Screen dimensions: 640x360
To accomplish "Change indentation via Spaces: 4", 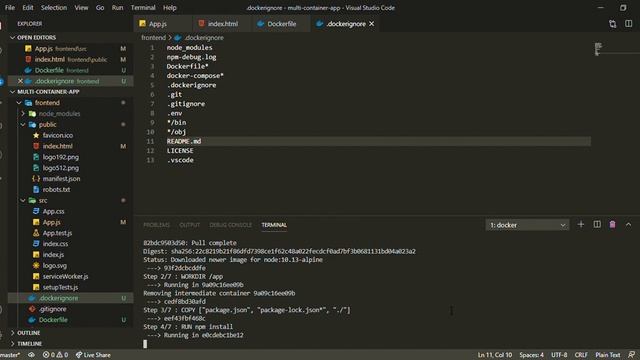I will (x=531, y=355).
